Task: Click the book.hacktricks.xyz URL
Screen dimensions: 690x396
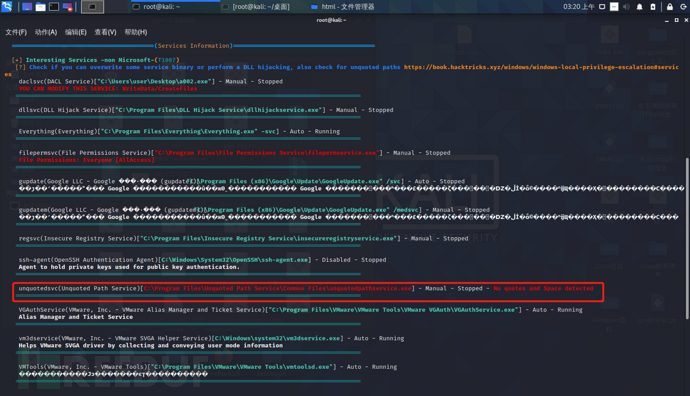Action: 541,67
